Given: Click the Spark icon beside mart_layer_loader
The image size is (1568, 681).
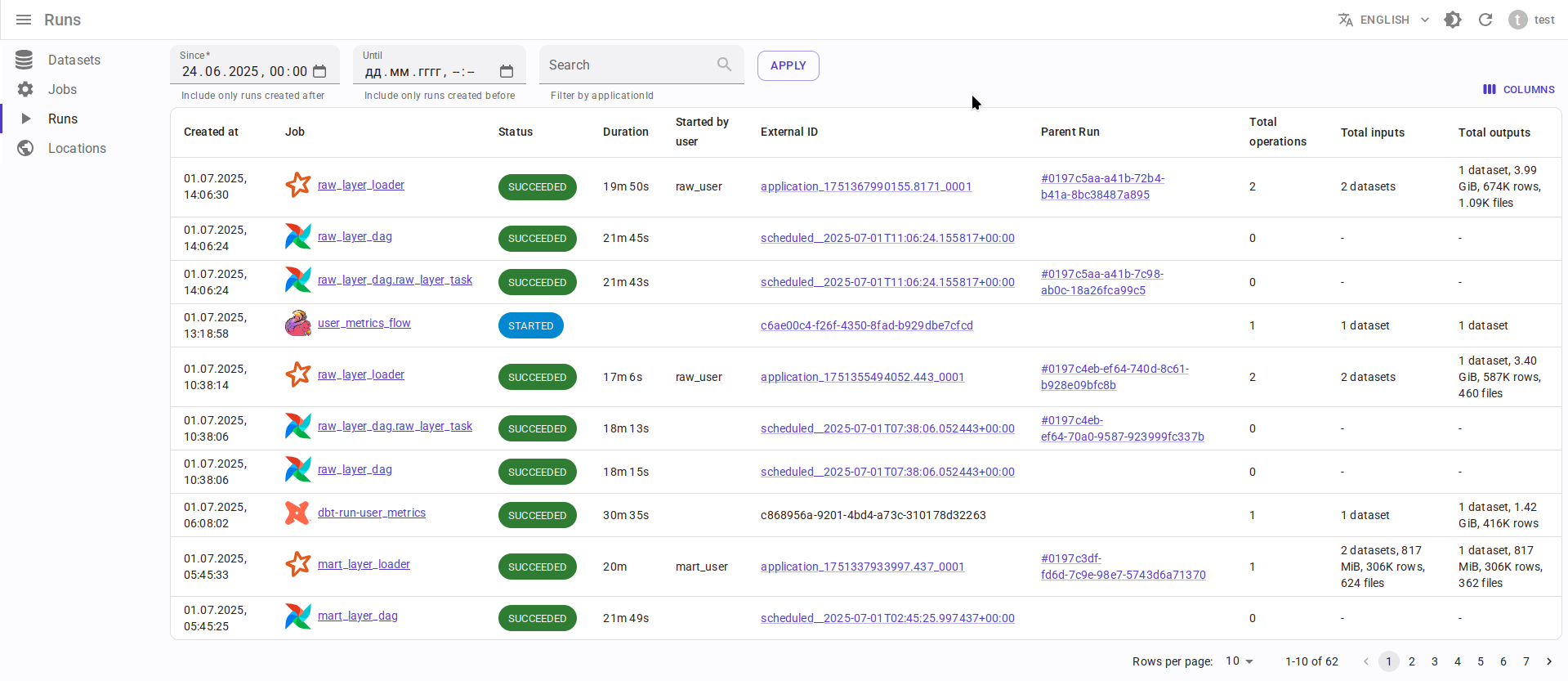Looking at the screenshot, I should pos(298,564).
